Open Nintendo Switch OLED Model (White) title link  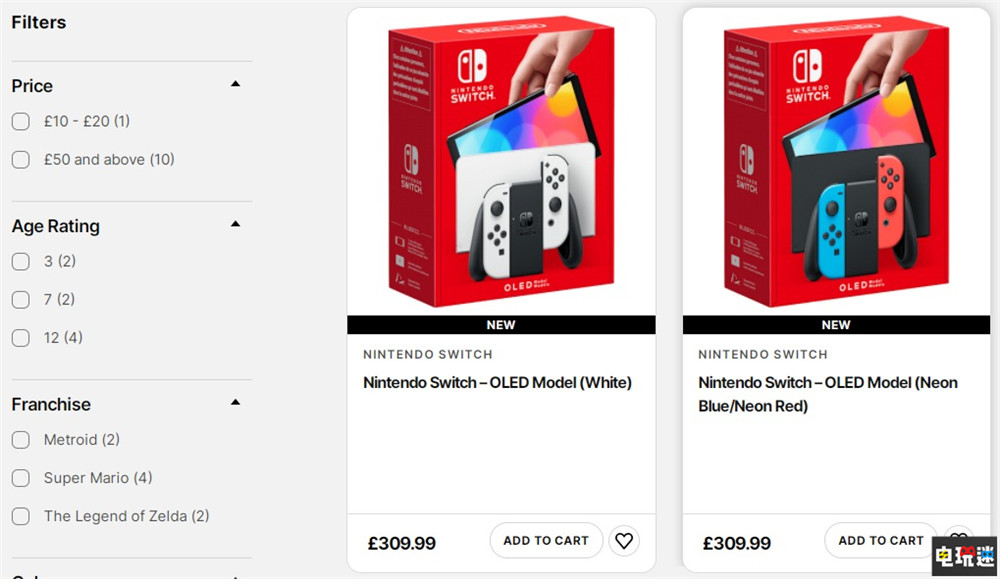(497, 382)
